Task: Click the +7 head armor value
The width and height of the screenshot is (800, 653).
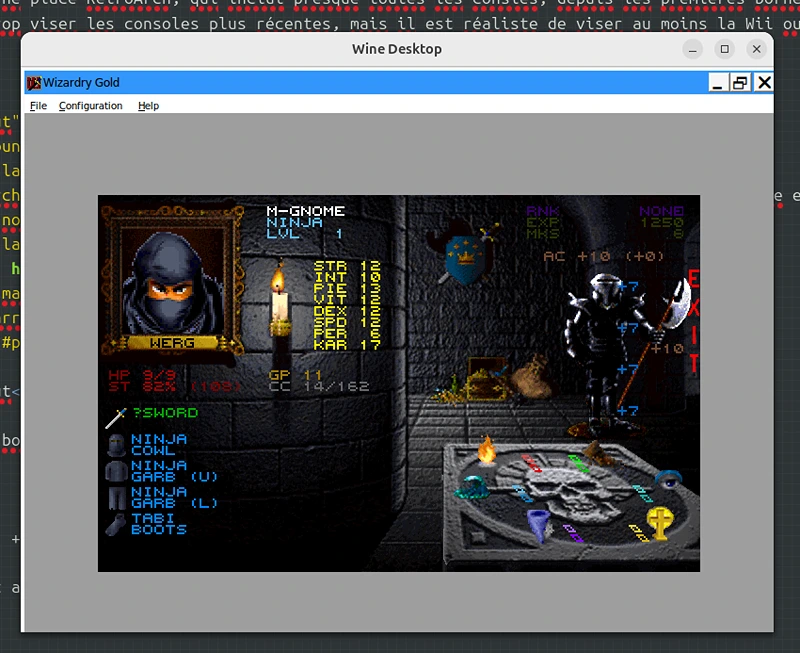Action: point(628,287)
